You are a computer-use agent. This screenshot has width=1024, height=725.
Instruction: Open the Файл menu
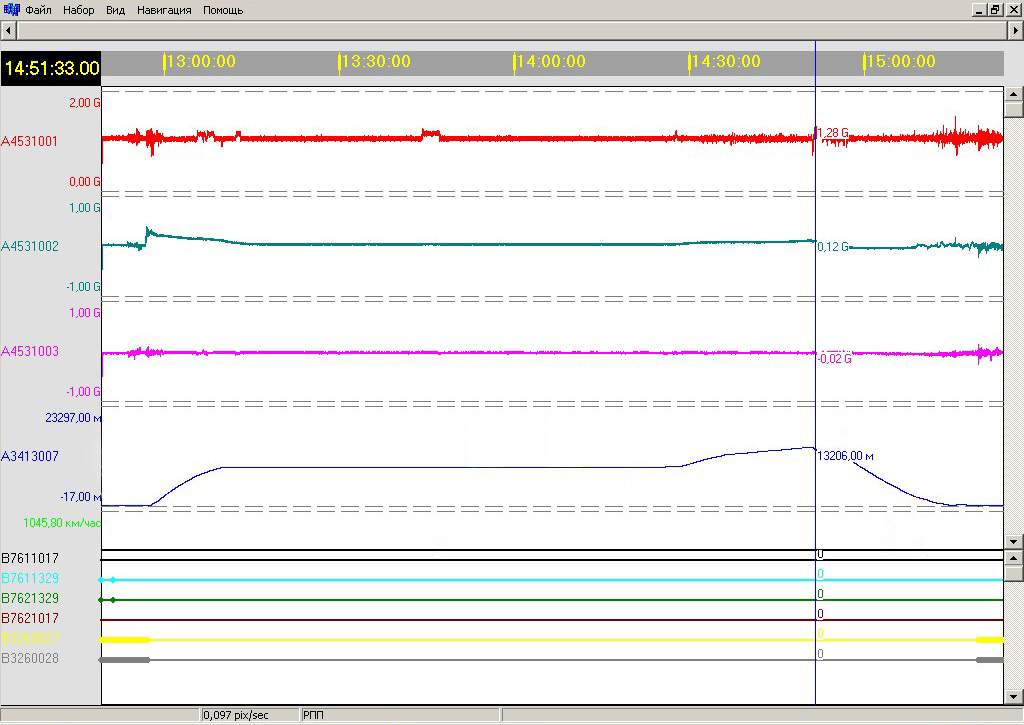pyautogui.click(x=39, y=10)
